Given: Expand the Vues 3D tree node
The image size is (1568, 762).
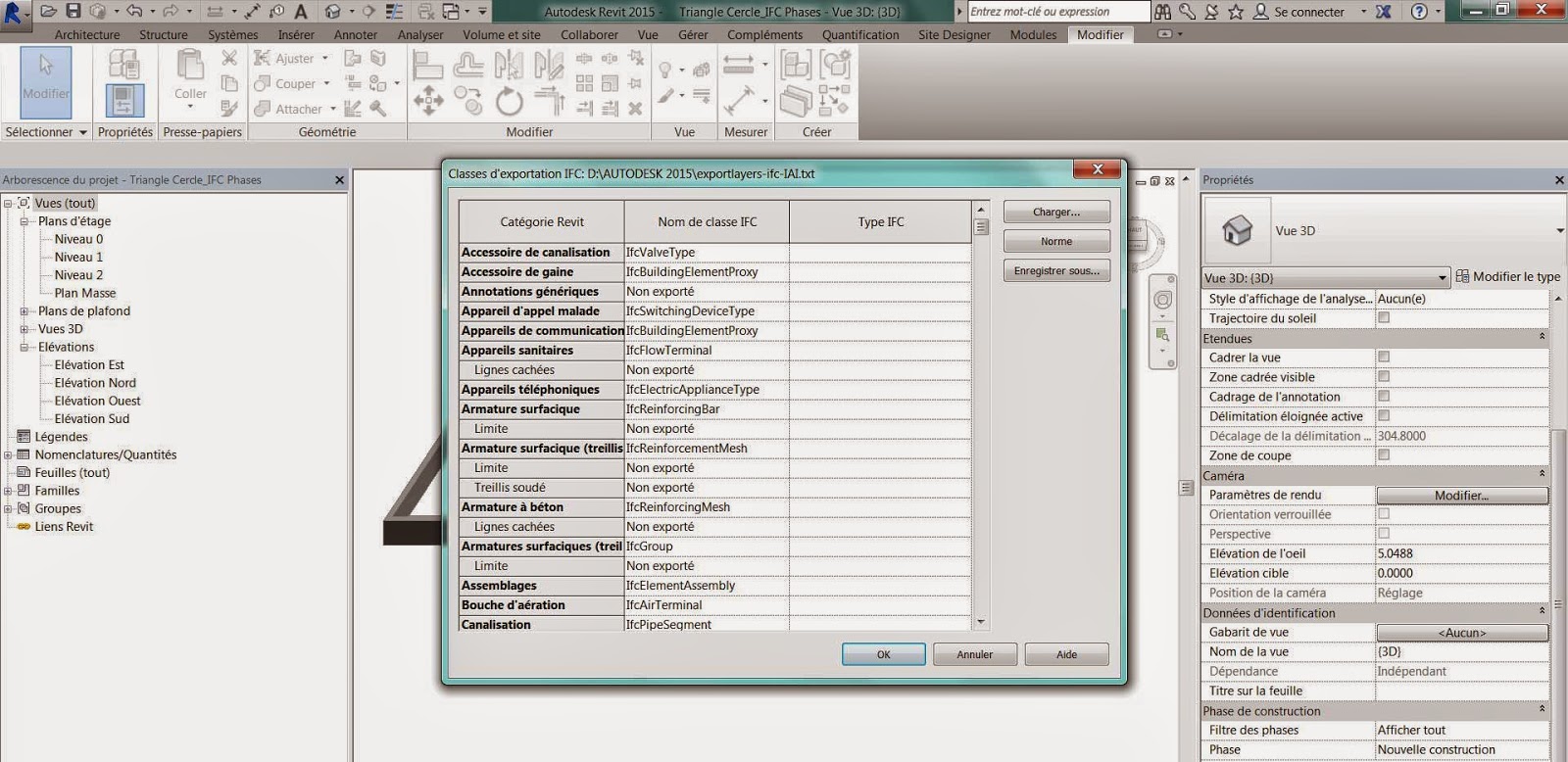Looking at the screenshot, I should tap(24, 329).
